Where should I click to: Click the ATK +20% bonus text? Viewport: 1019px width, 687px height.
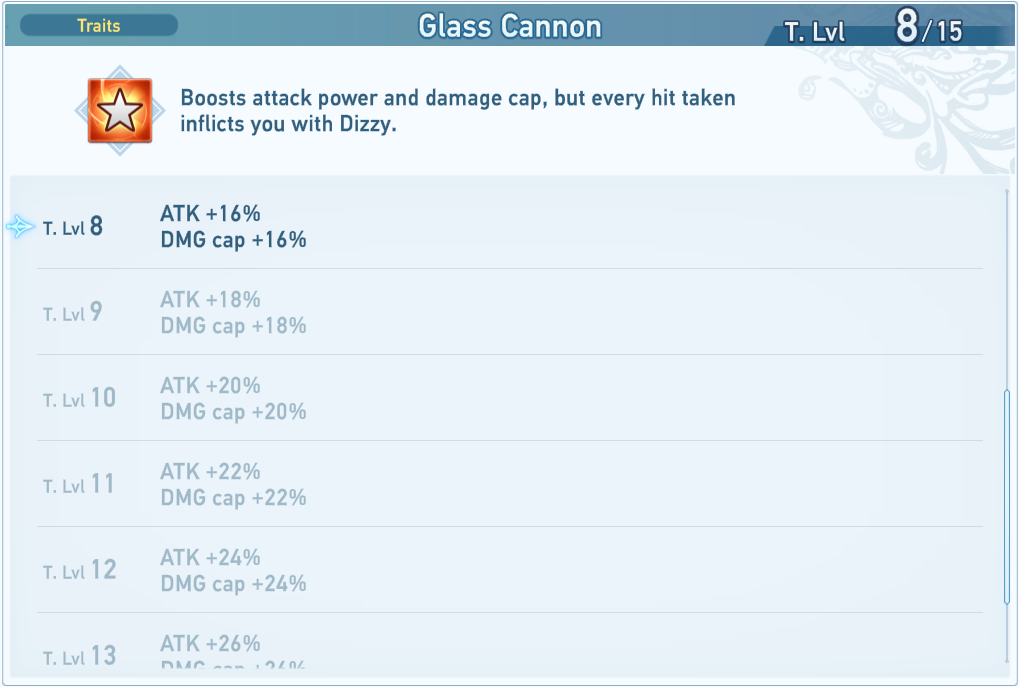pos(210,385)
